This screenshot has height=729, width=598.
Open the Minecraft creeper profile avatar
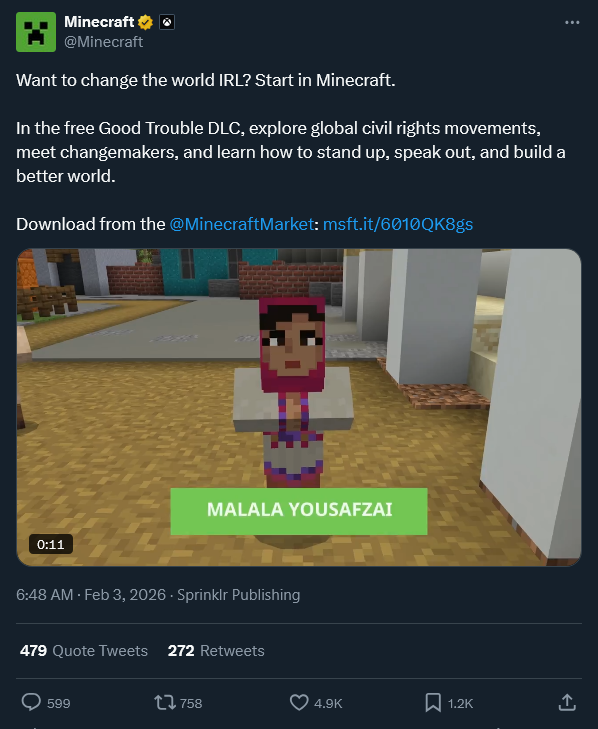(36, 32)
